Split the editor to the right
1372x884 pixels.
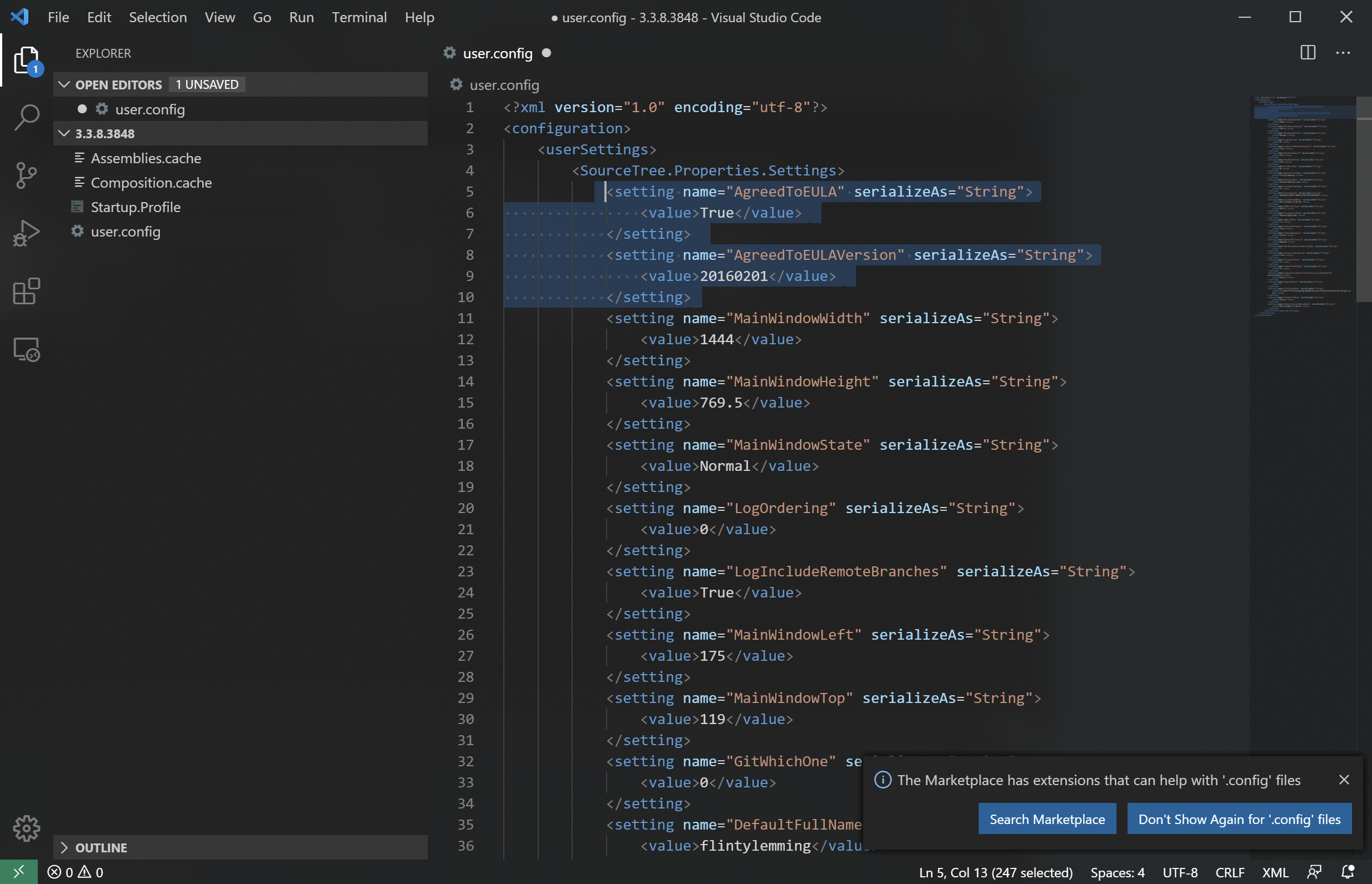[1307, 53]
